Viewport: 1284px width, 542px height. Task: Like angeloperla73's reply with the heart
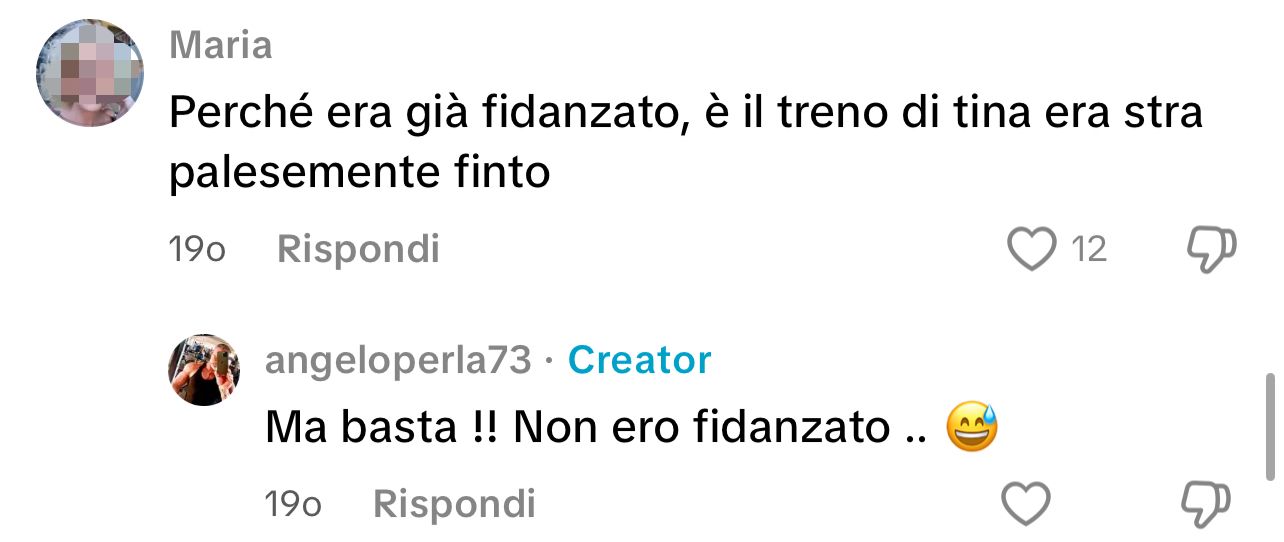pos(1026,503)
